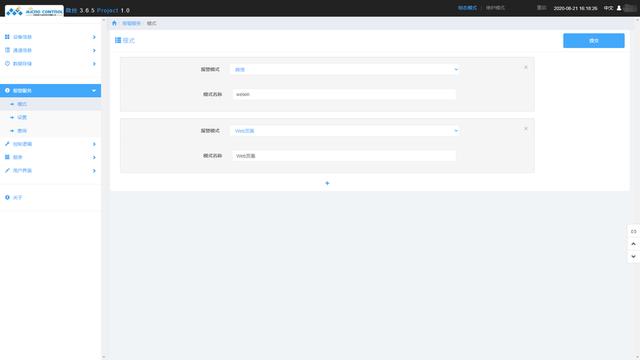Click the user profile icon in the top bar
Screen dimensions: 640x360
(x=619, y=8)
